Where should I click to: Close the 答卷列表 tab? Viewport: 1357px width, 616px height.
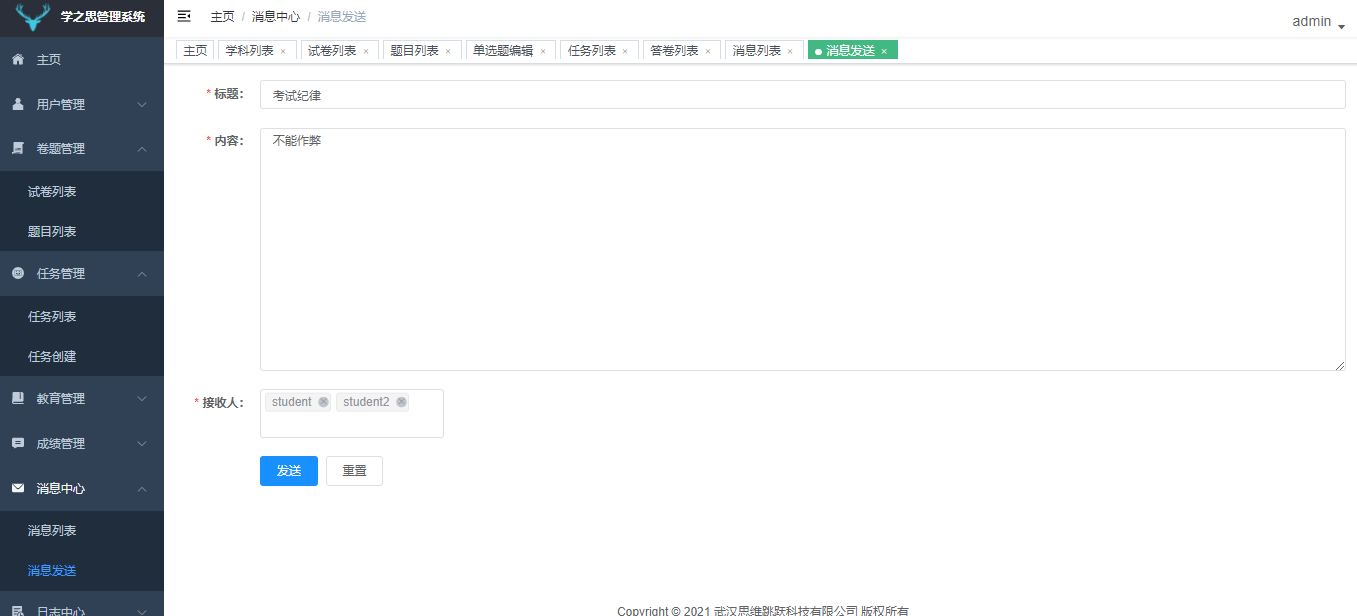pyautogui.click(x=708, y=51)
